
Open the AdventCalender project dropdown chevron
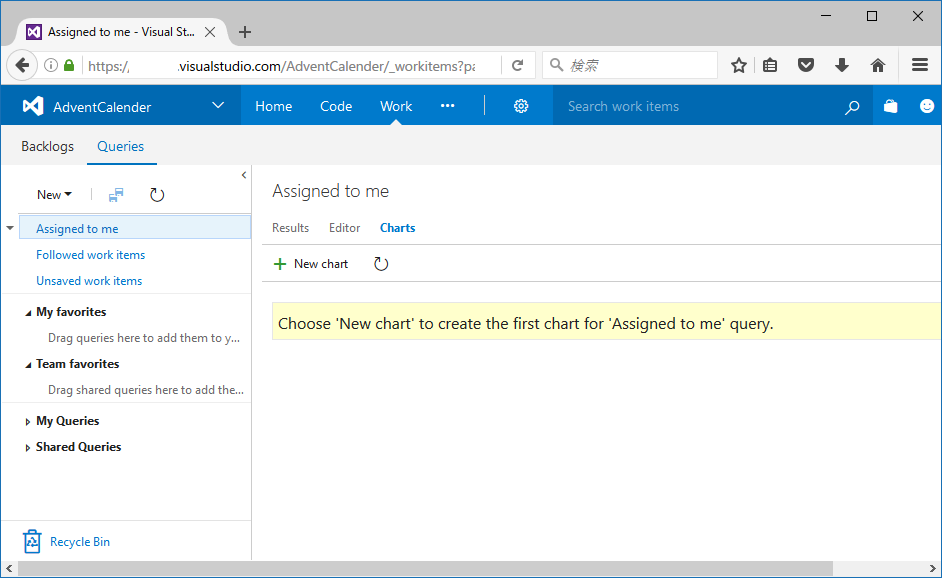(218, 106)
